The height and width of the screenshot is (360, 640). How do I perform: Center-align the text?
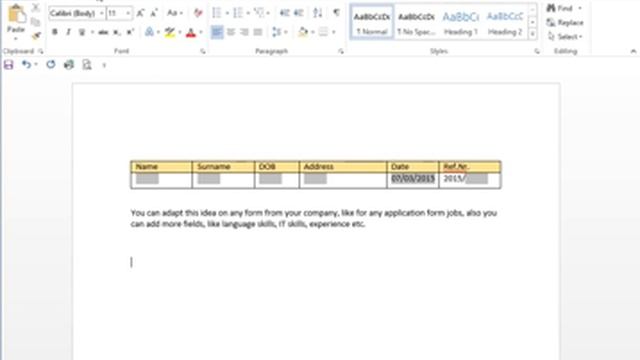point(231,32)
